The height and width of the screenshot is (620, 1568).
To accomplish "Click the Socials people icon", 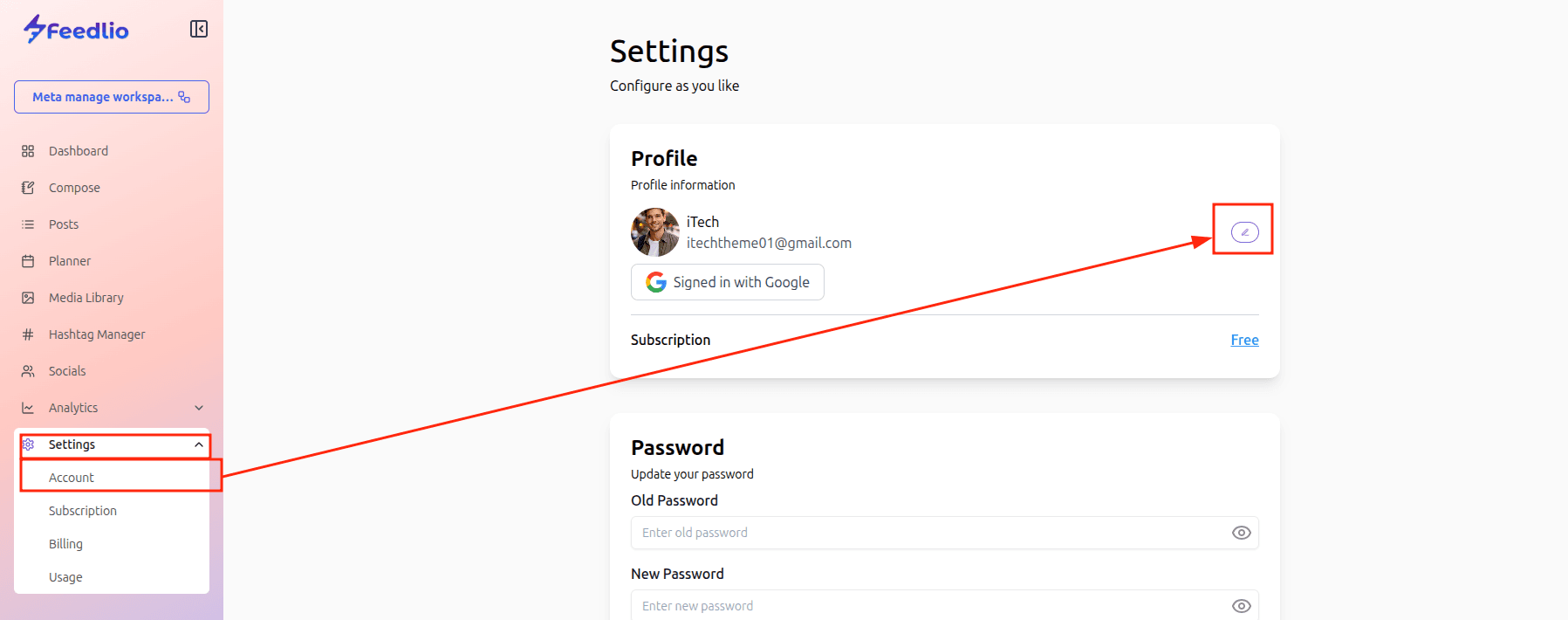I will click(x=28, y=371).
